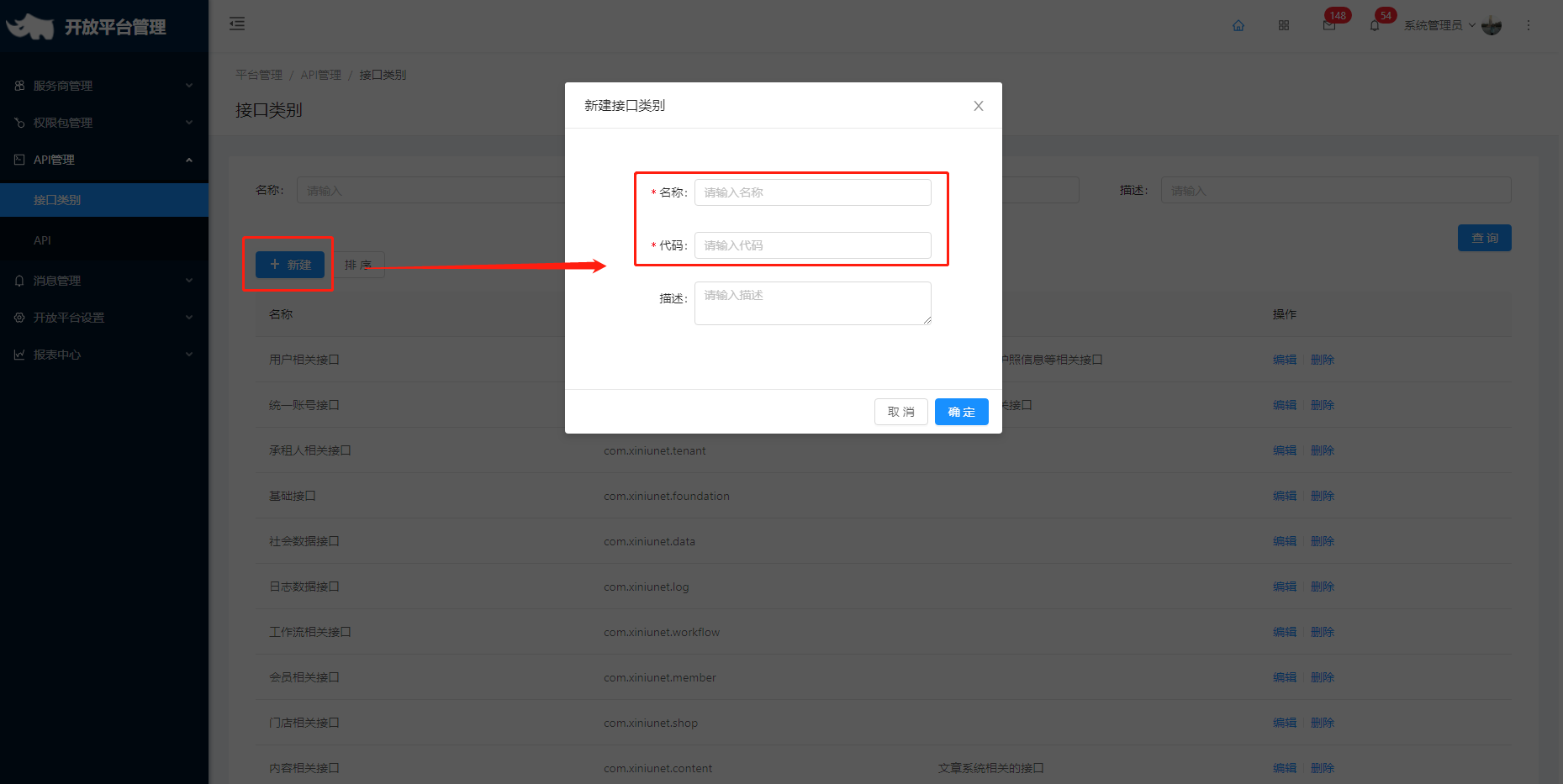Delete the 日志数据接口 row
The width and height of the screenshot is (1563, 784).
pyautogui.click(x=1323, y=587)
